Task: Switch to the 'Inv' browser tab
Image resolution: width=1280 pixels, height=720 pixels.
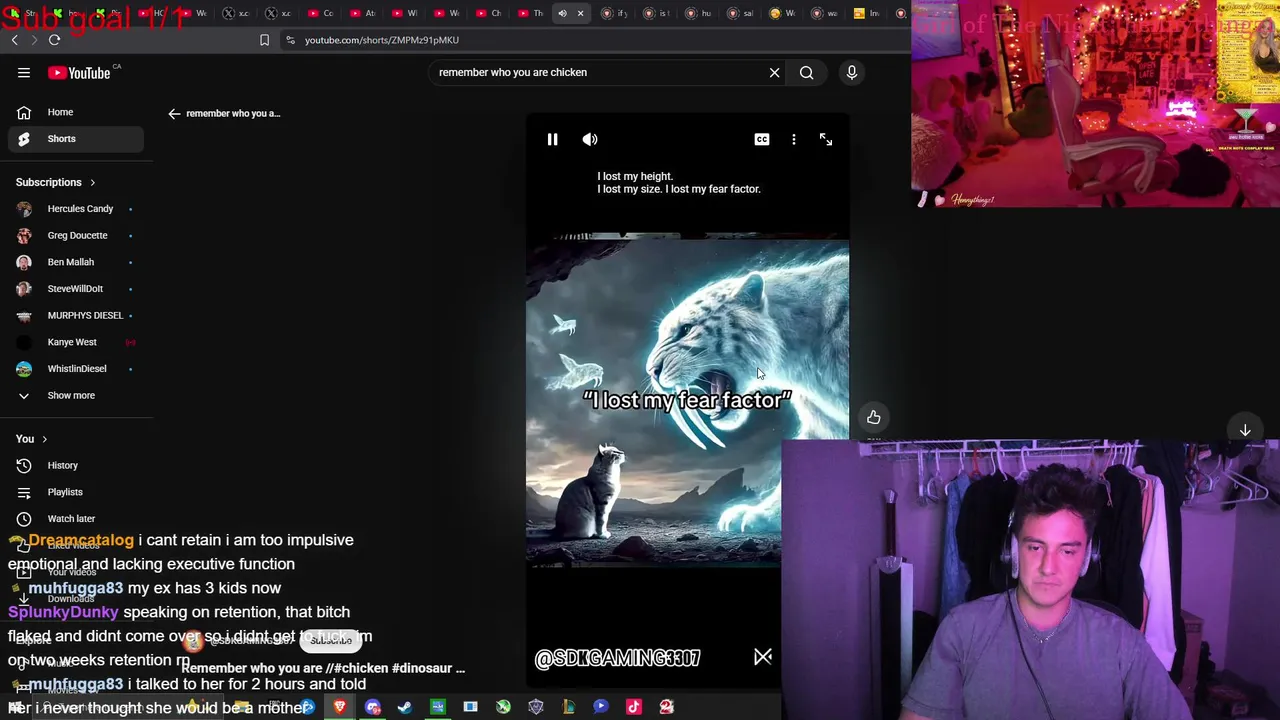Action: 868,13
